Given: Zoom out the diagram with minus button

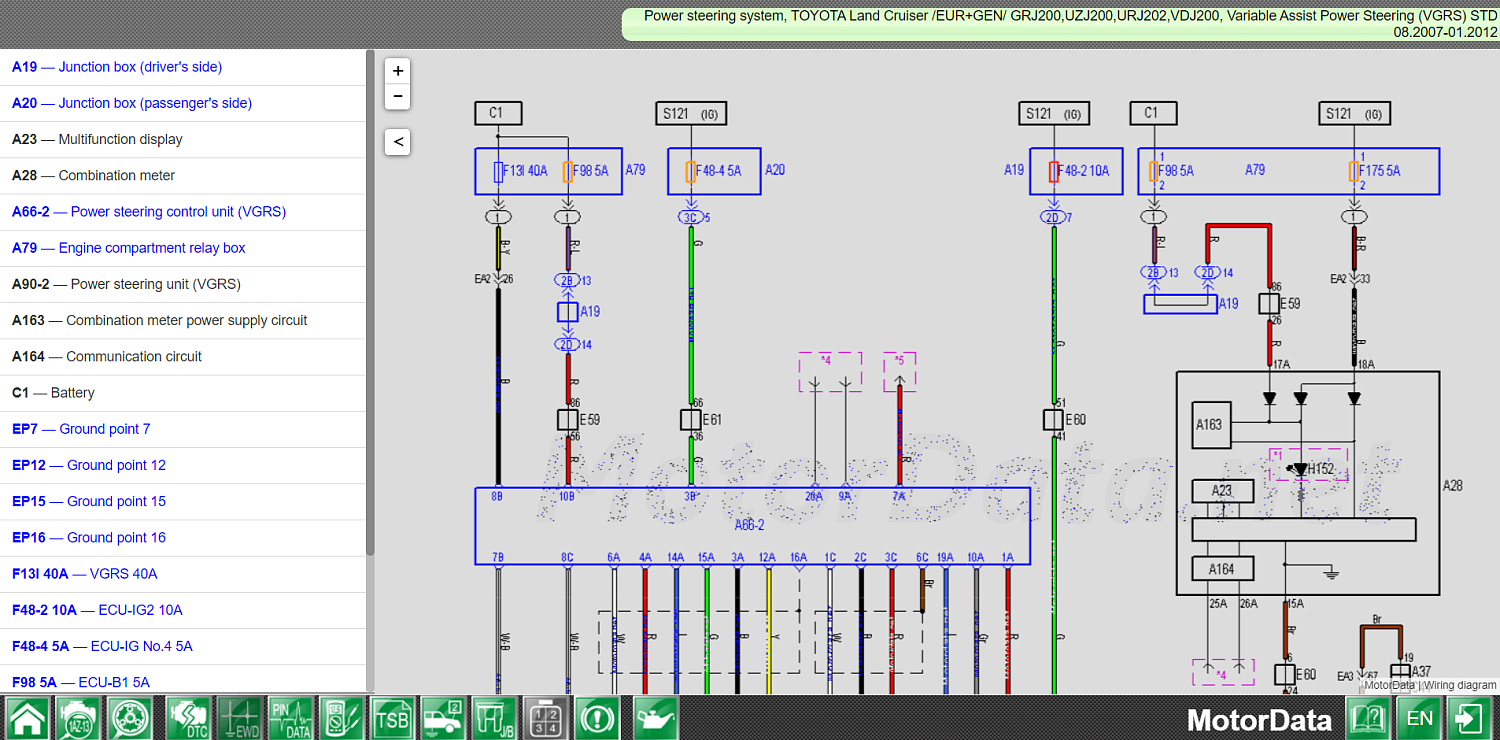Looking at the screenshot, I should click(398, 96).
